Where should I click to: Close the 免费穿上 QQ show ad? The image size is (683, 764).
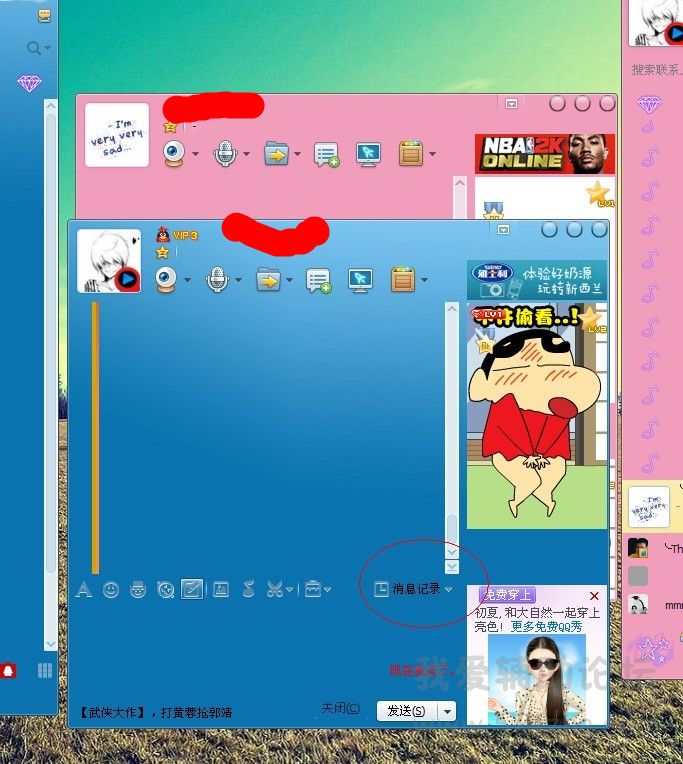coord(594,595)
